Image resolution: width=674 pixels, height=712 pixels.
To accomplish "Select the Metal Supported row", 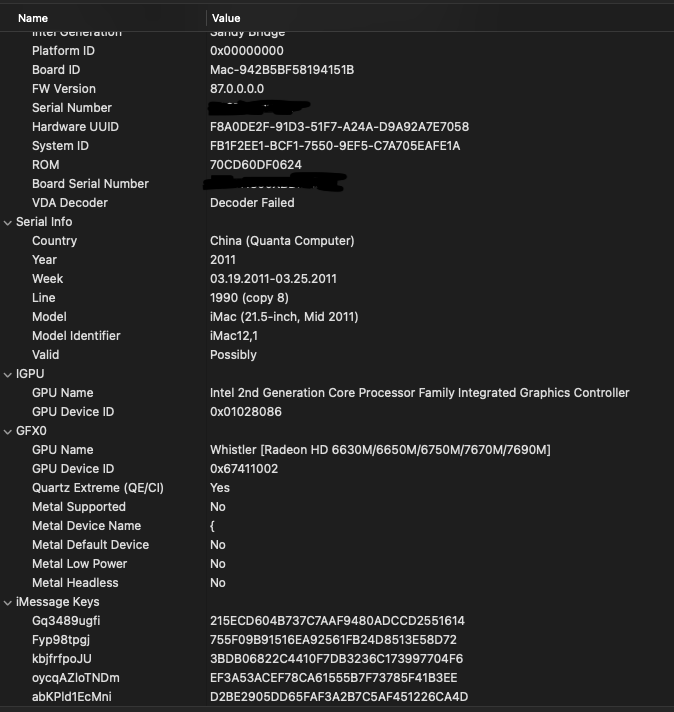I will click(x=79, y=507).
